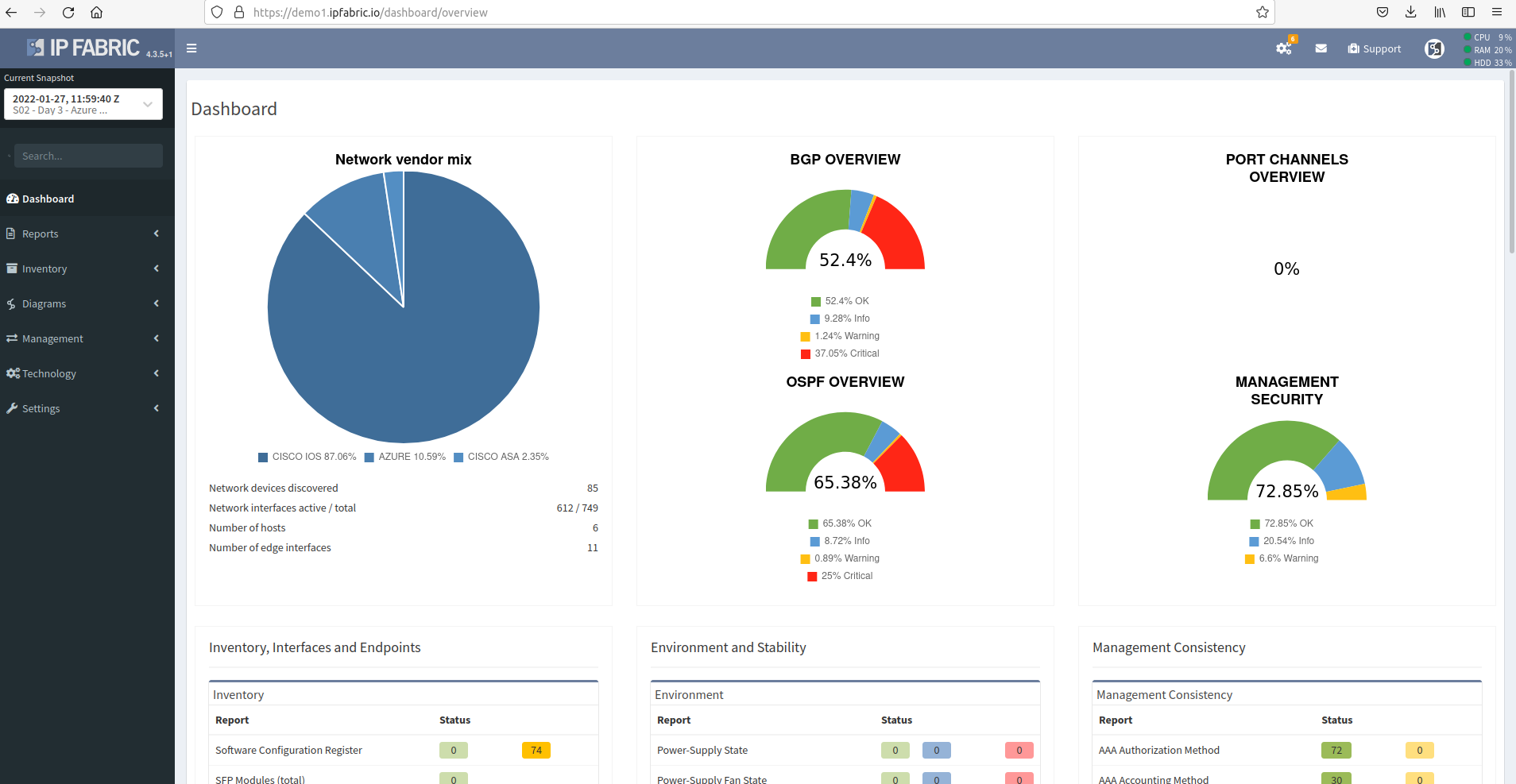The height and width of the screenshot is (784, 1516).
Task: Click the browser home button
Action: (96, 12)
